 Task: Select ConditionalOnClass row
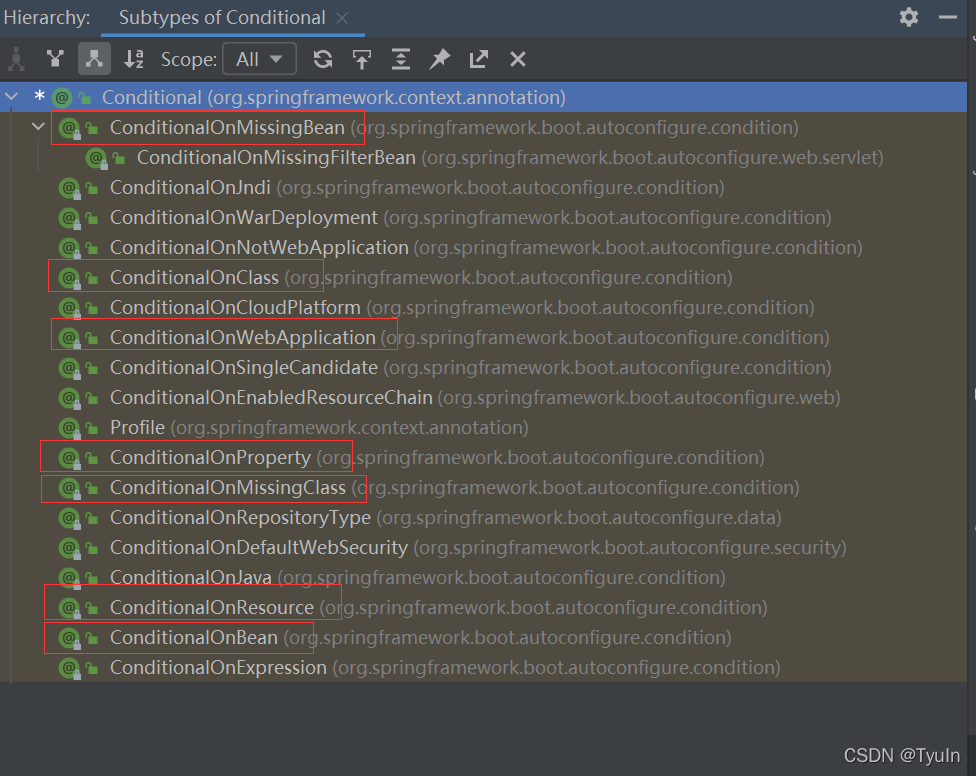(483, 278)
